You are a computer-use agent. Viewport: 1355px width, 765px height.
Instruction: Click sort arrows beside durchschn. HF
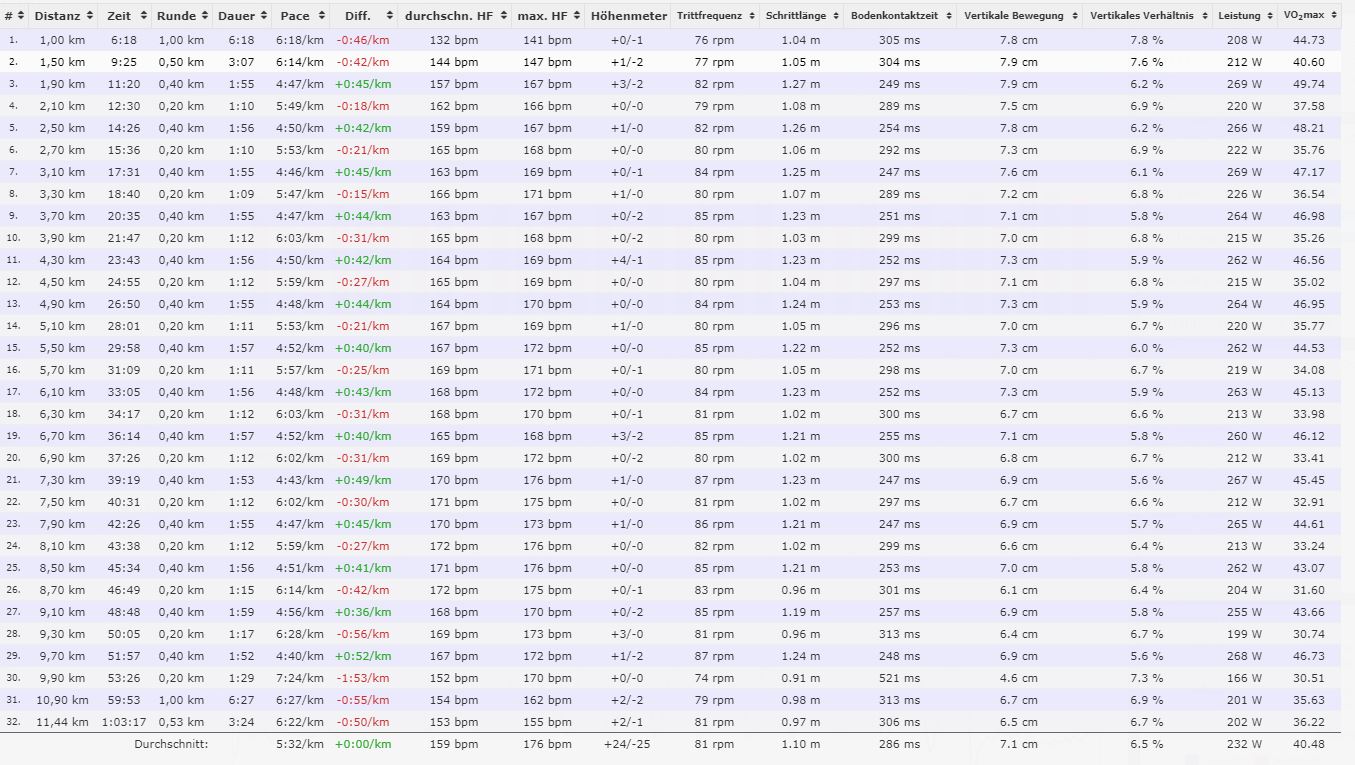(x=501, y=17)
